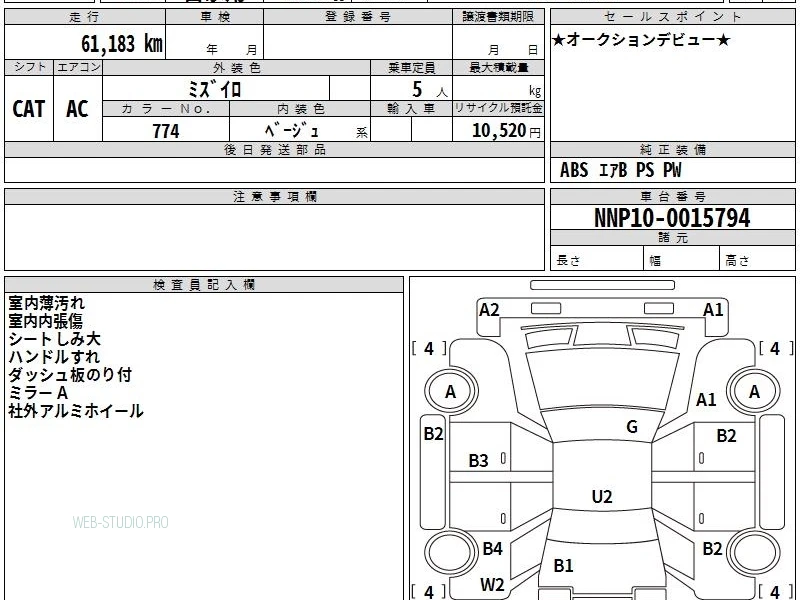Image resolution: width=800 pixels, height=600 pixels.
Task: Click the equipment list ABS エアB PS PW
Action: (620, 170)
